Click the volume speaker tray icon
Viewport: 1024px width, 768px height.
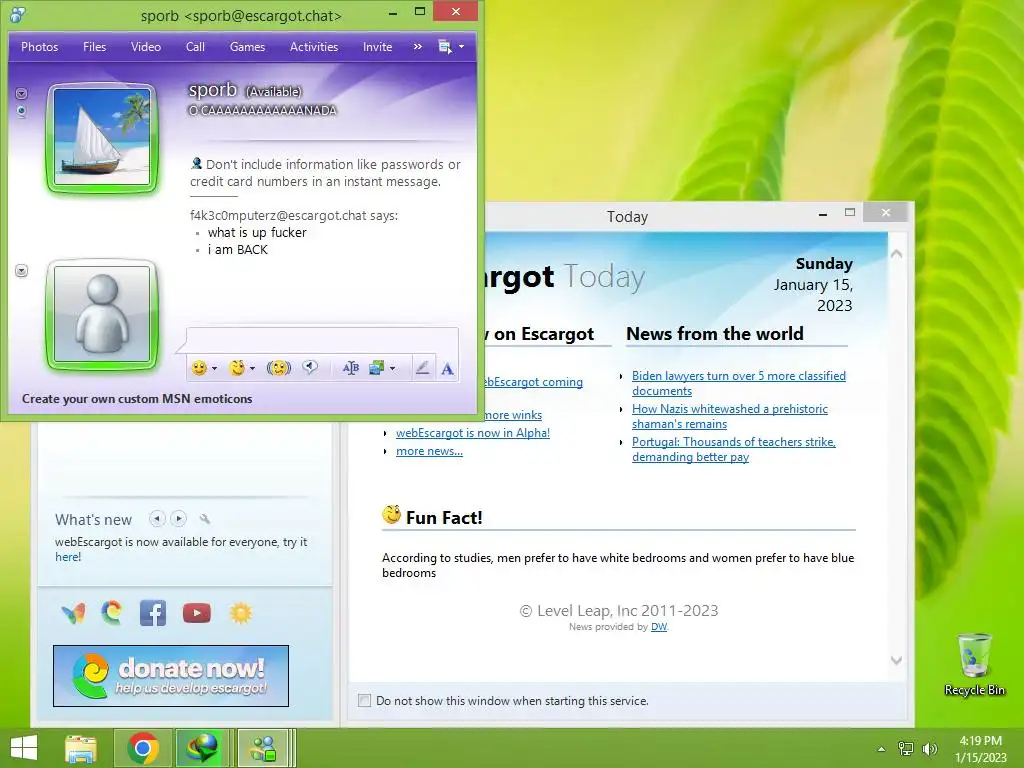pyautogui.click(x=929, y=749)
